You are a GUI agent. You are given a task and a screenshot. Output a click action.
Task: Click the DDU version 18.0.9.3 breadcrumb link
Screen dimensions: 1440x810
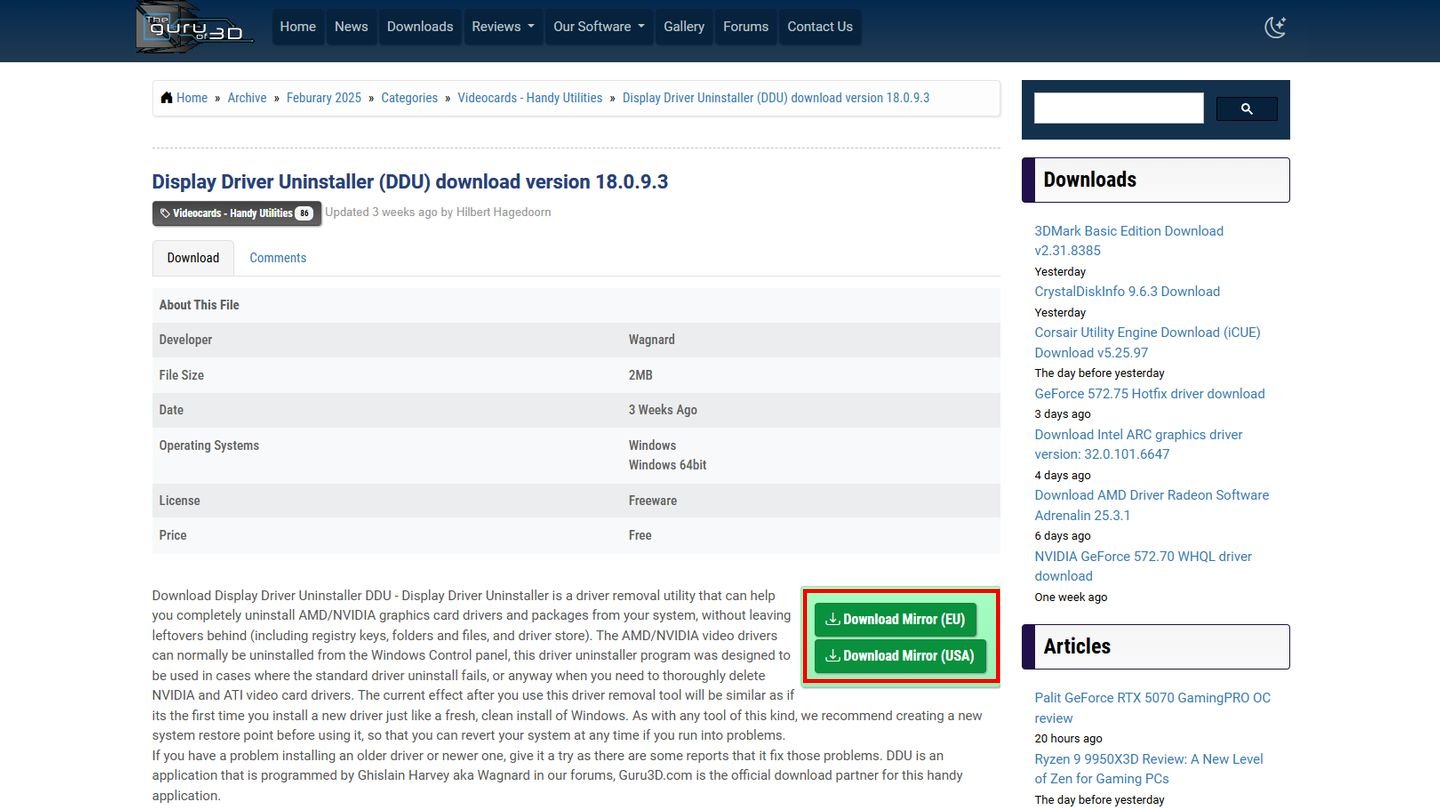coord(776,98)
